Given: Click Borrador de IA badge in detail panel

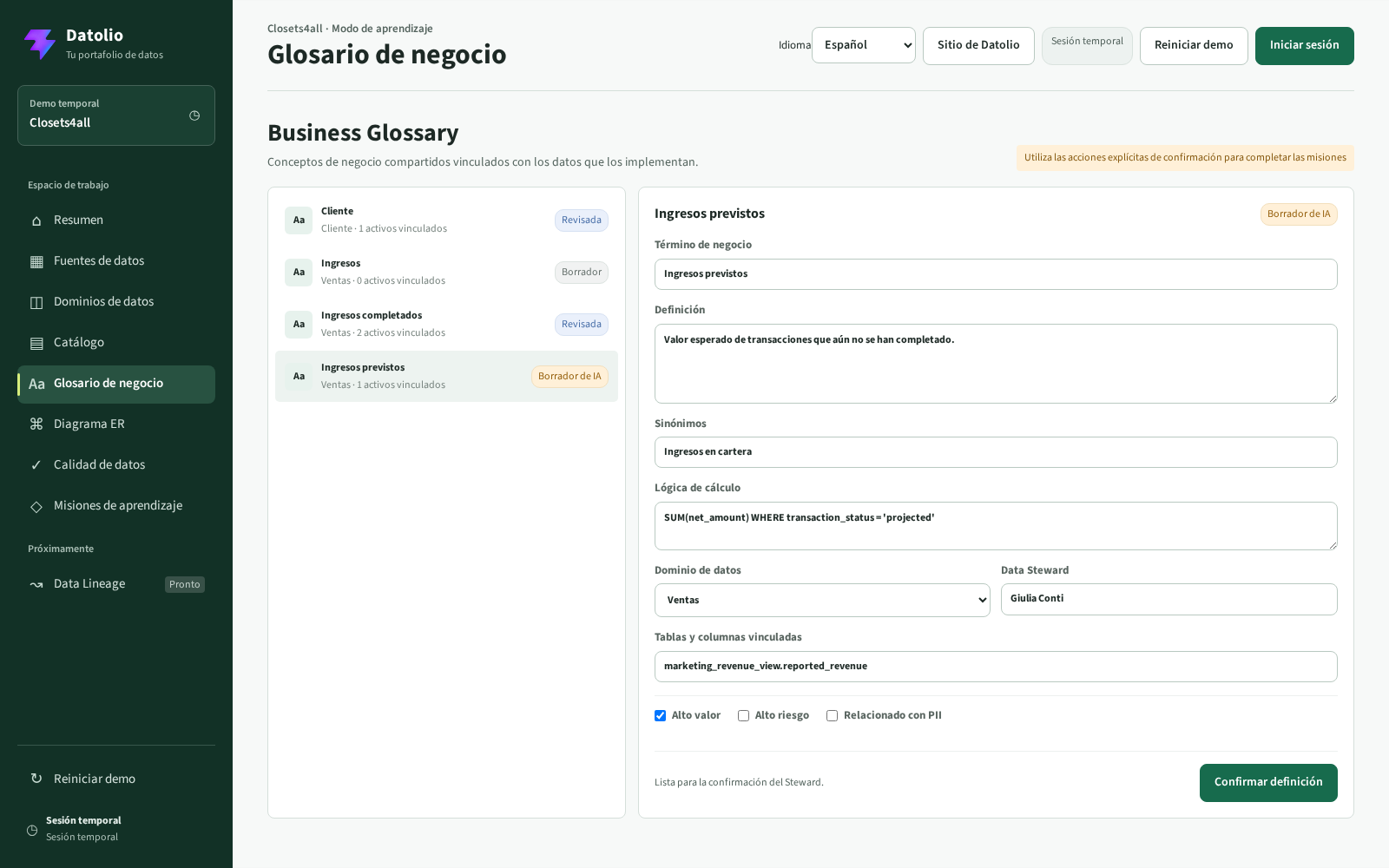Looking at the screenshot, I should point(1299,214).
